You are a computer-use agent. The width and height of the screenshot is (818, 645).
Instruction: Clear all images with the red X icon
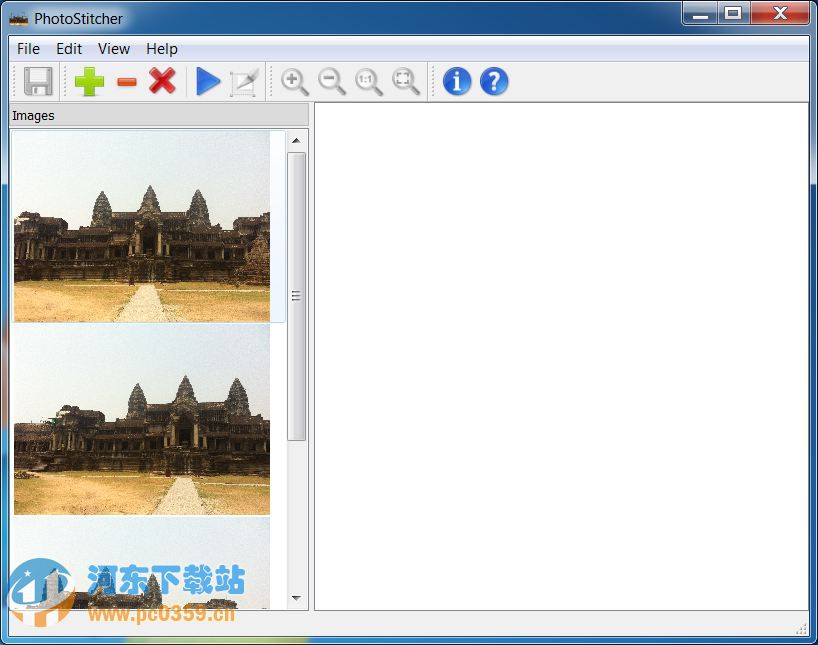tap(163, 82)
